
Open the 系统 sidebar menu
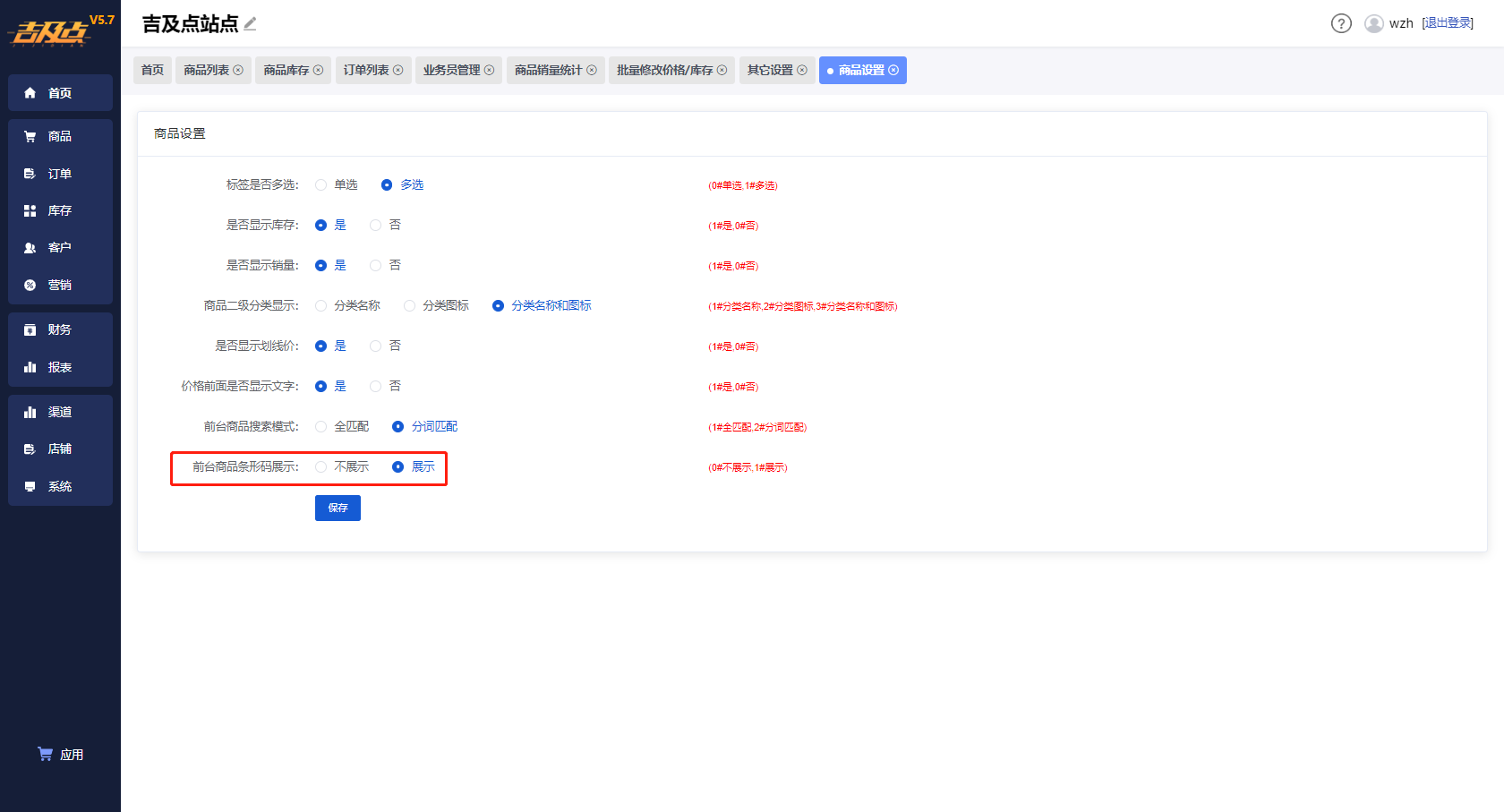pyautogui.click(x=60, y=486)
